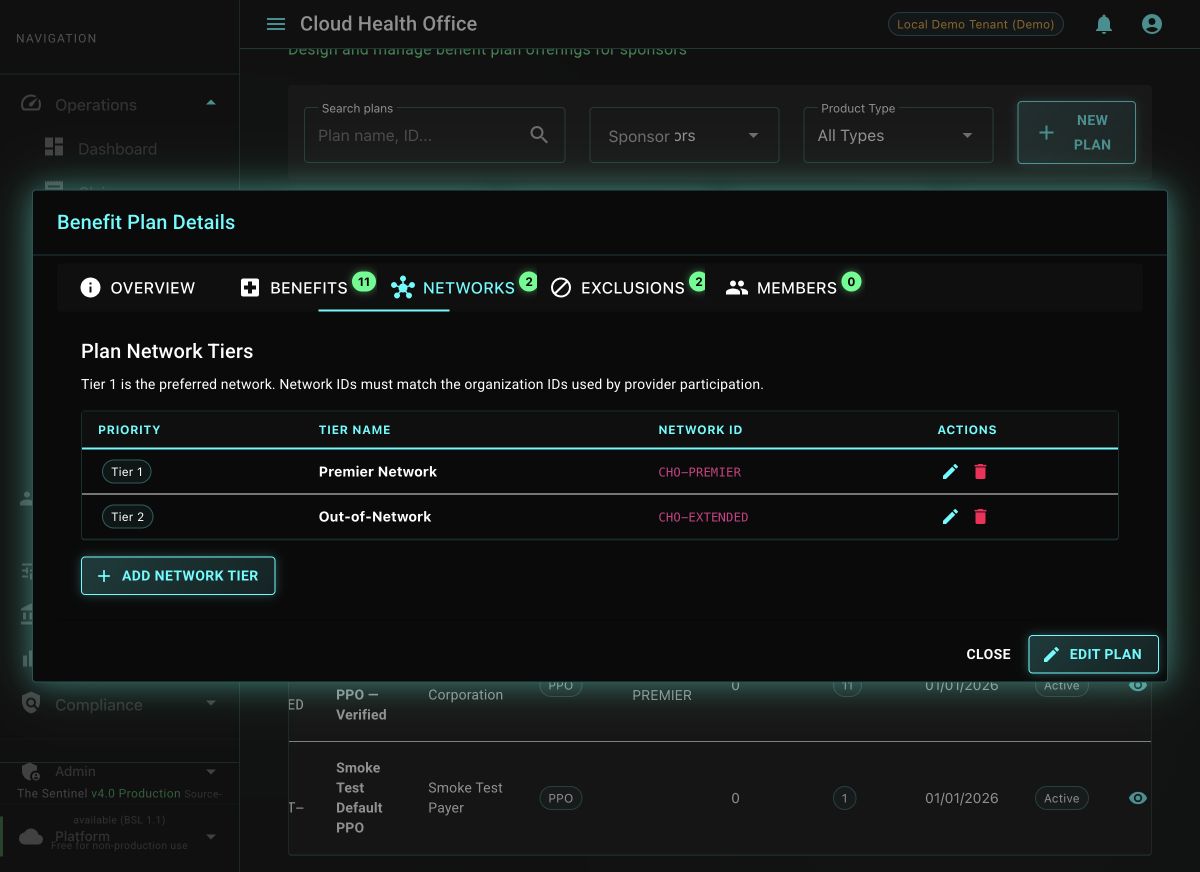Image resolution: width=1200 pixels, height=872 pixels.
Task: Click the Overview info icon
Action: [90, 288]
